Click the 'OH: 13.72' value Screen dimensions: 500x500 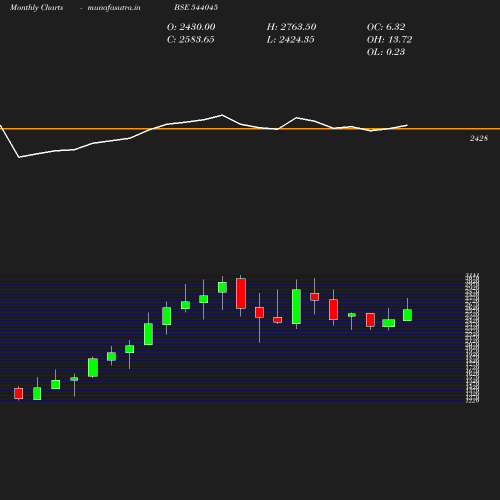(389, 40)
